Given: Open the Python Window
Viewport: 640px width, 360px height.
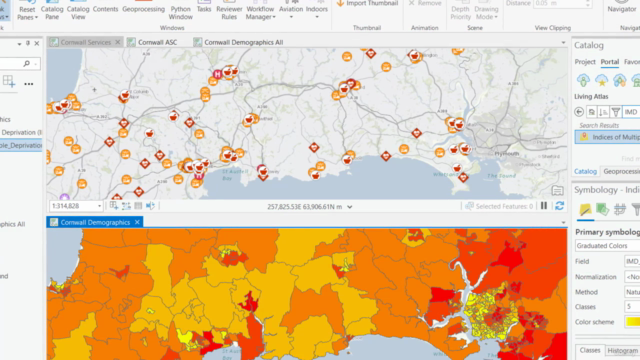Looking at the screenshot, I should point(180,10).
